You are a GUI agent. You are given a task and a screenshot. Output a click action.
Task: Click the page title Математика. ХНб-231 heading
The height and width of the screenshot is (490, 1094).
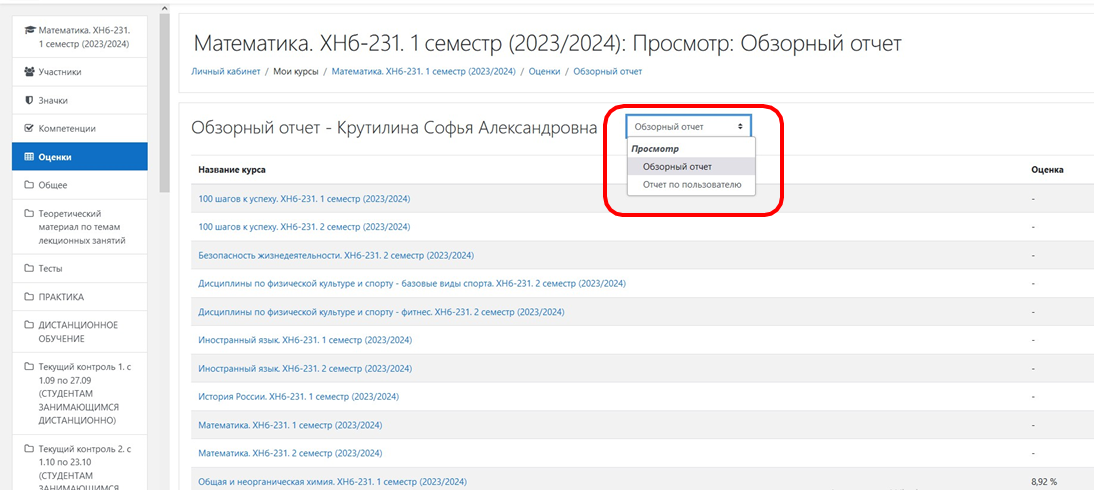click(x=546, y=45)
